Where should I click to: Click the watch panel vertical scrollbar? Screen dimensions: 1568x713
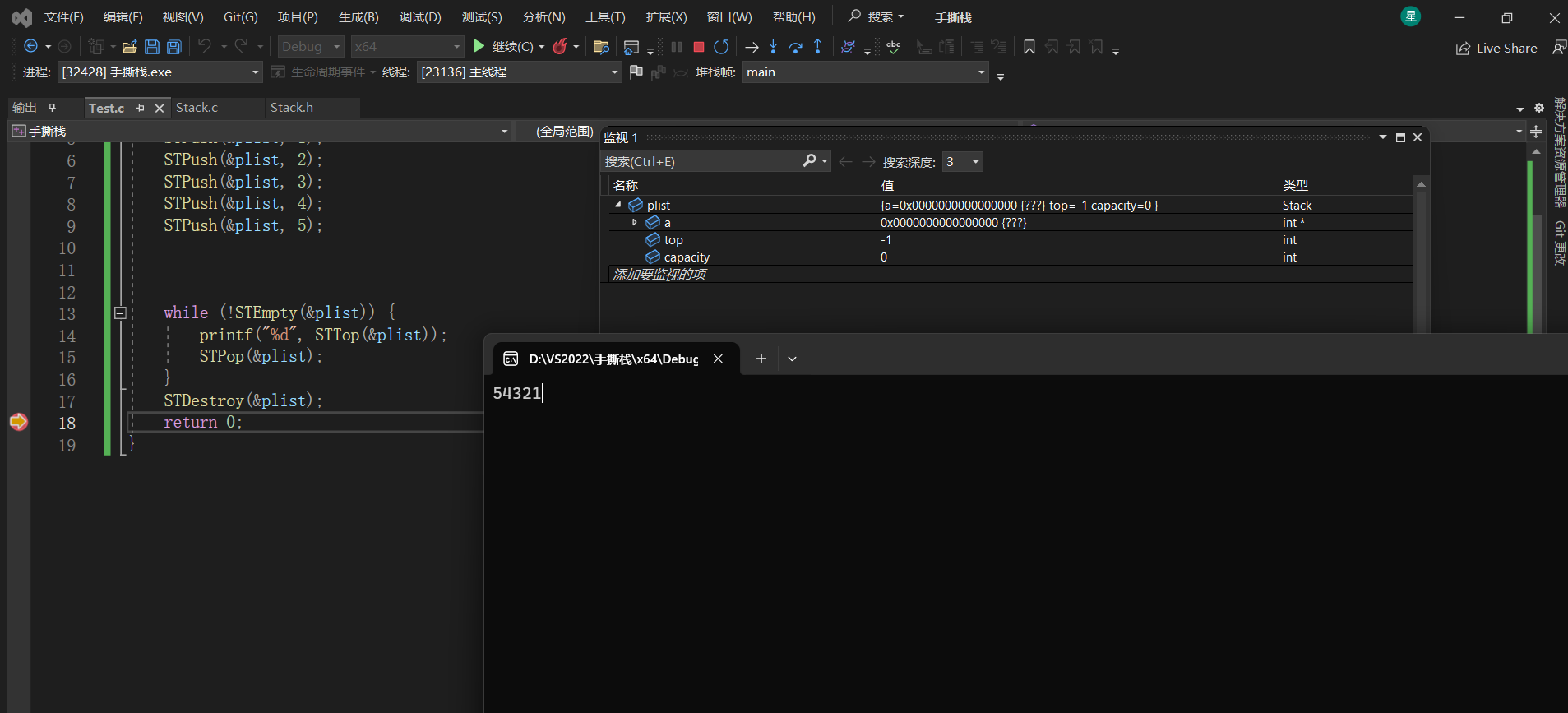tap(1421, 255)
